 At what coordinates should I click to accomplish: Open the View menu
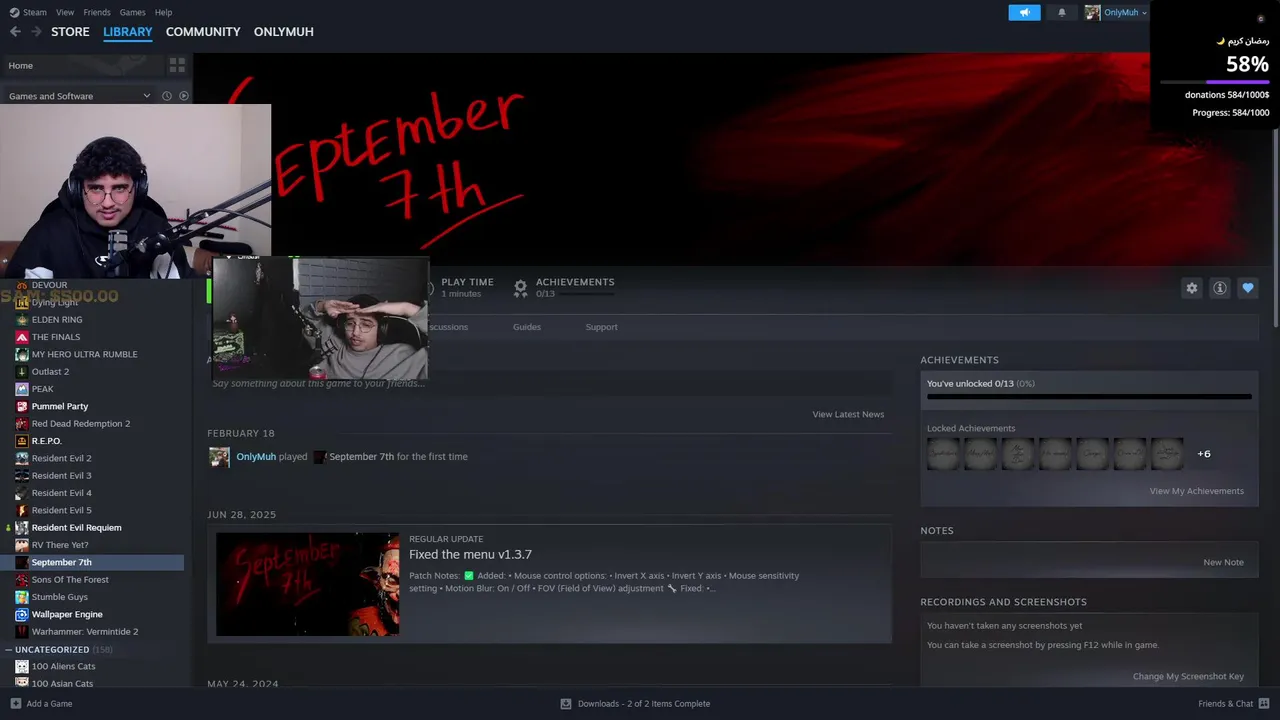click(x=65, y=12)
